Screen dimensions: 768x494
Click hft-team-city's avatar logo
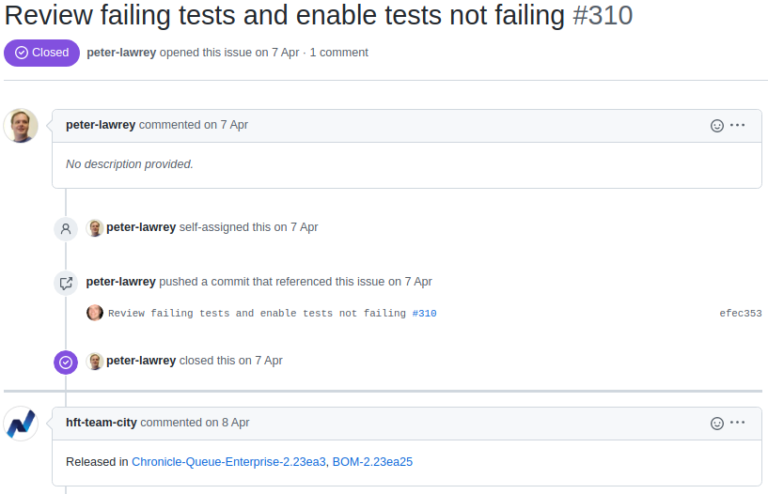click(21, 423)
